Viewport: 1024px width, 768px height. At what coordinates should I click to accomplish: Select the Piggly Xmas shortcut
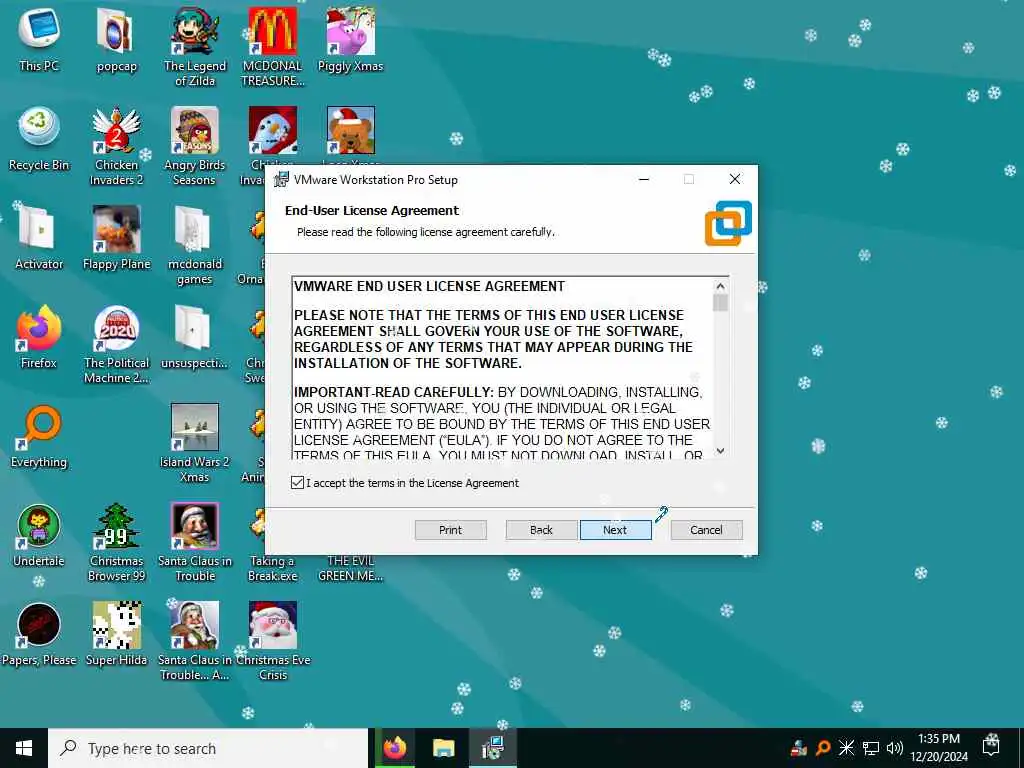[x=351, y=39]
